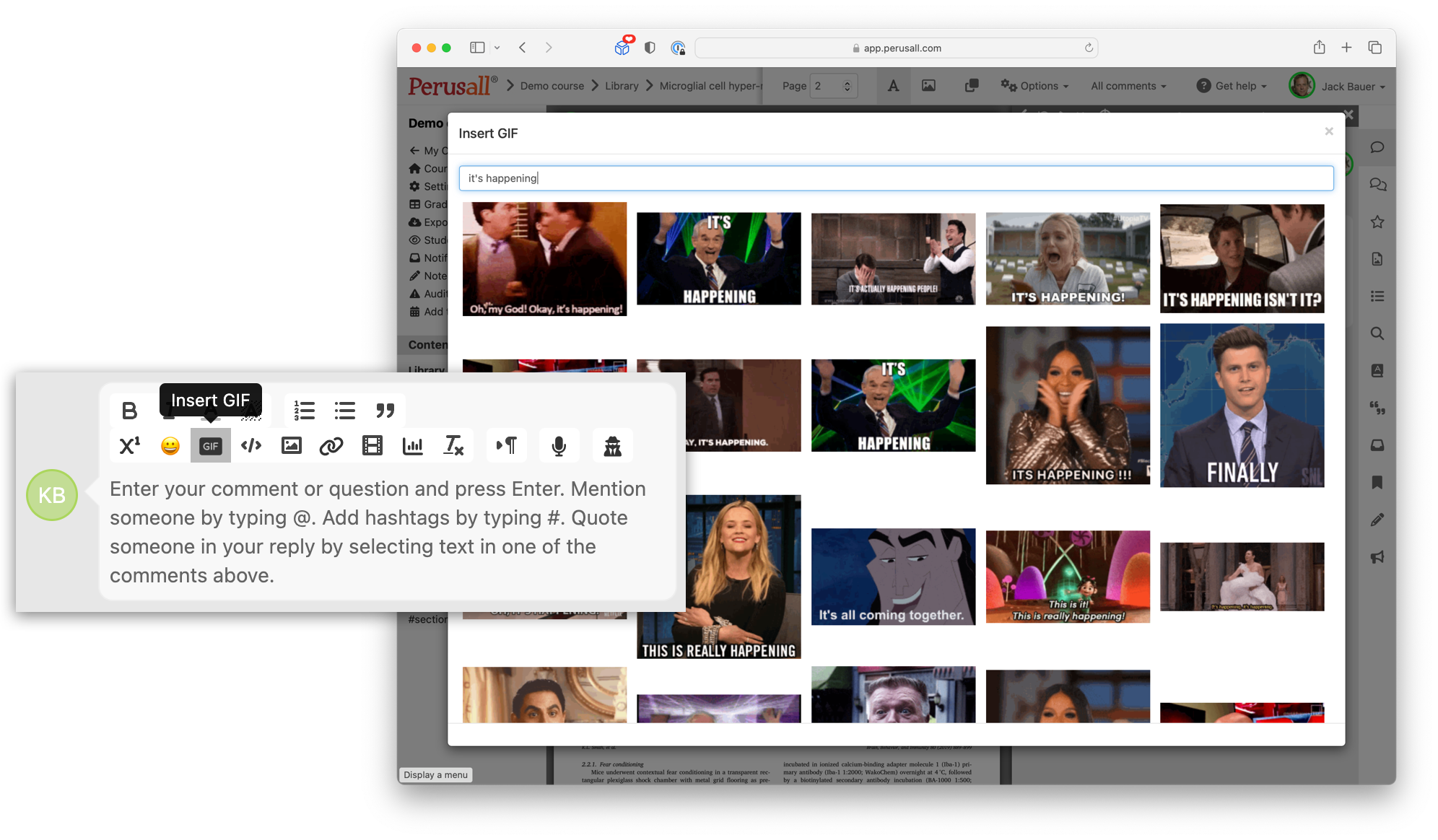Change the text direction
Screen dimensions: 1438x840
point(507,446)
